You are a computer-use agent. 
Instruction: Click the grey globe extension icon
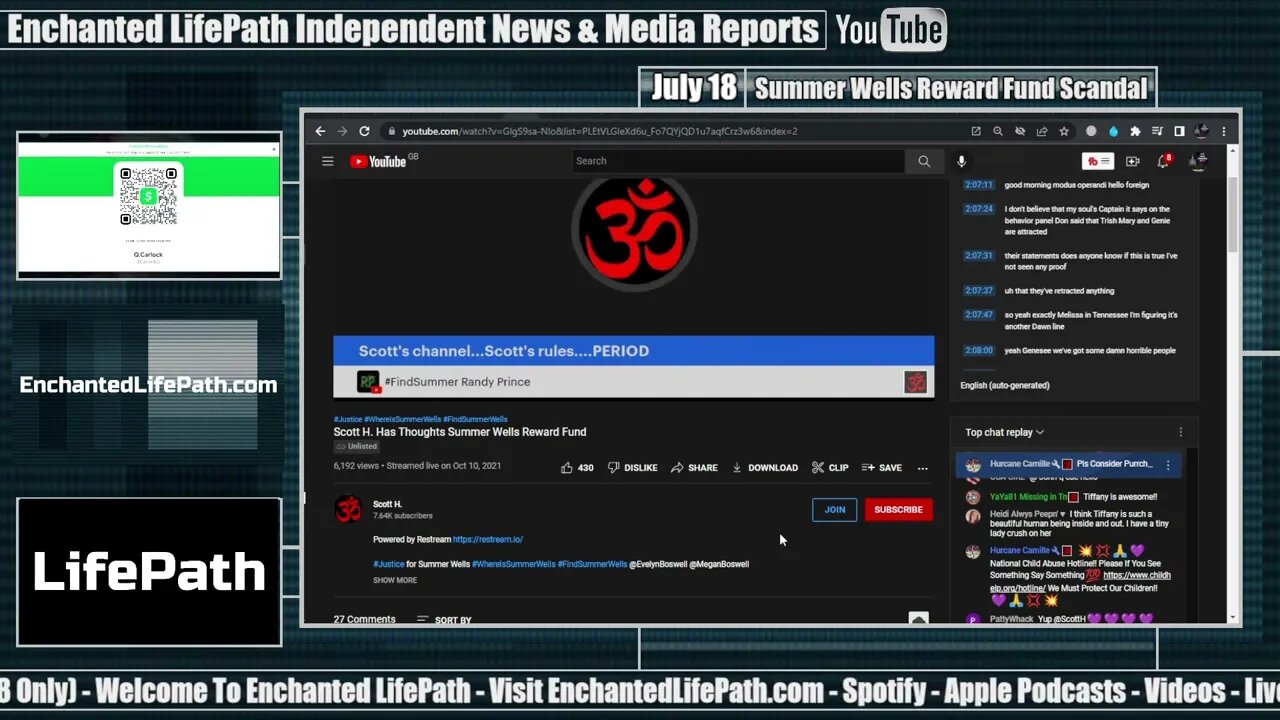point(1091,131)
